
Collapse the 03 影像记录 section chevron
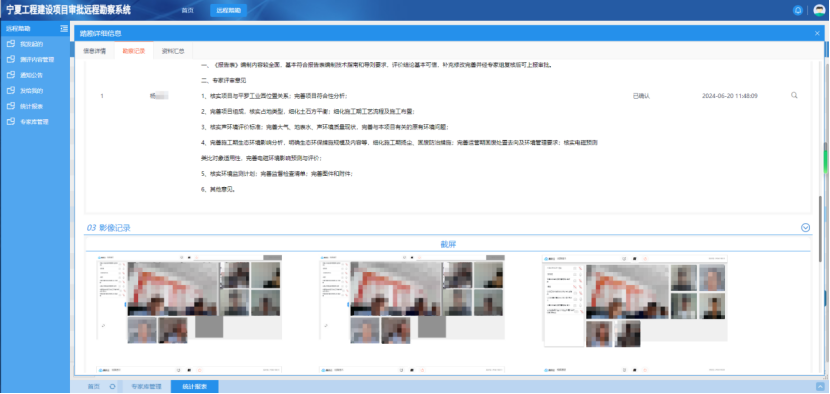806,228
